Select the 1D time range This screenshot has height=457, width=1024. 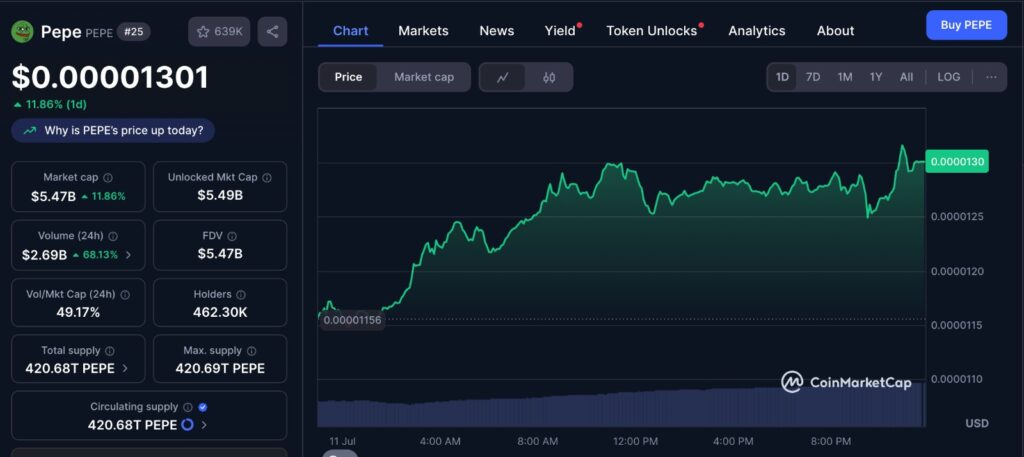click(x=782, y=77)
